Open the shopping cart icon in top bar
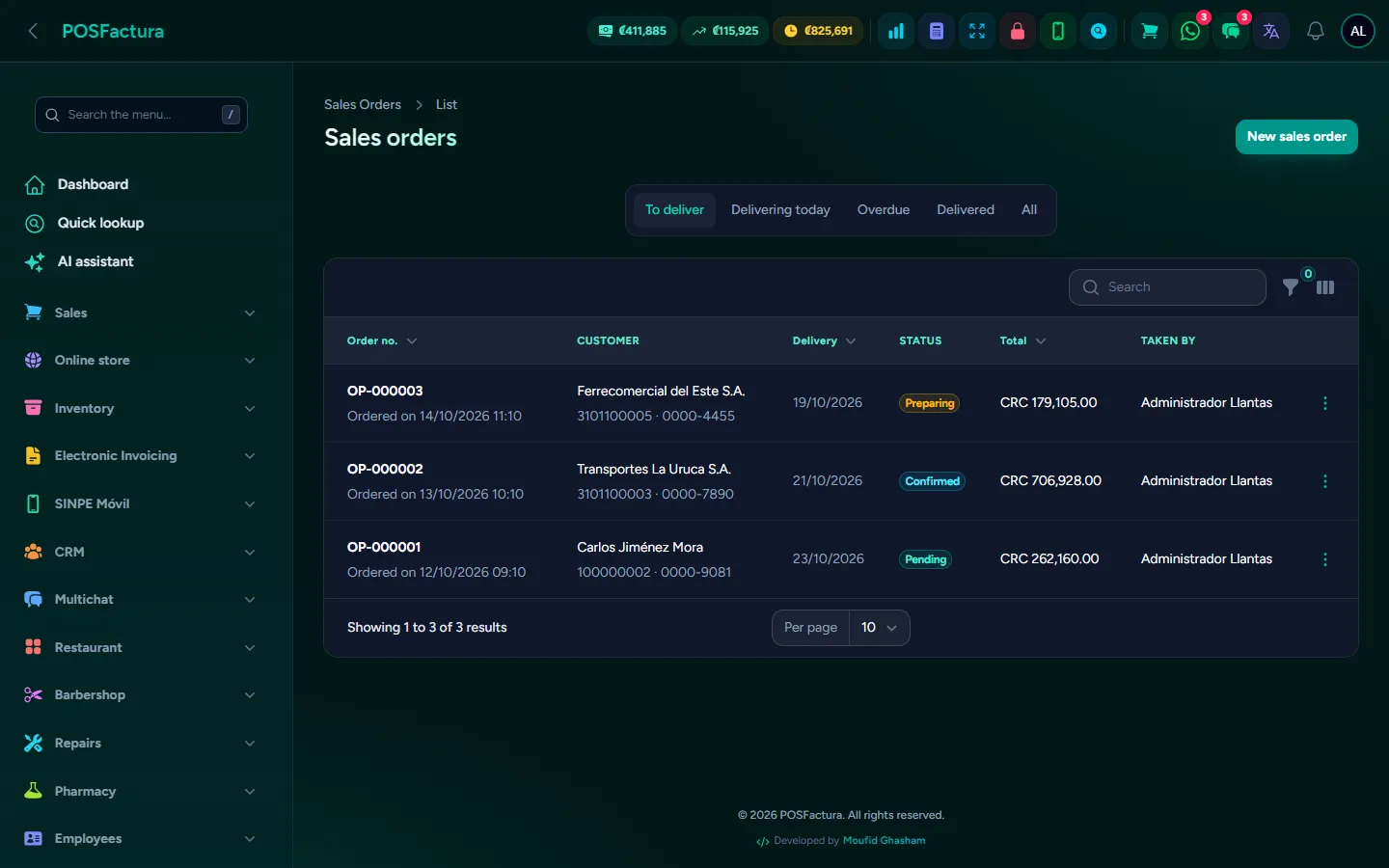 pyautogui.click(x=1150, y=31)
